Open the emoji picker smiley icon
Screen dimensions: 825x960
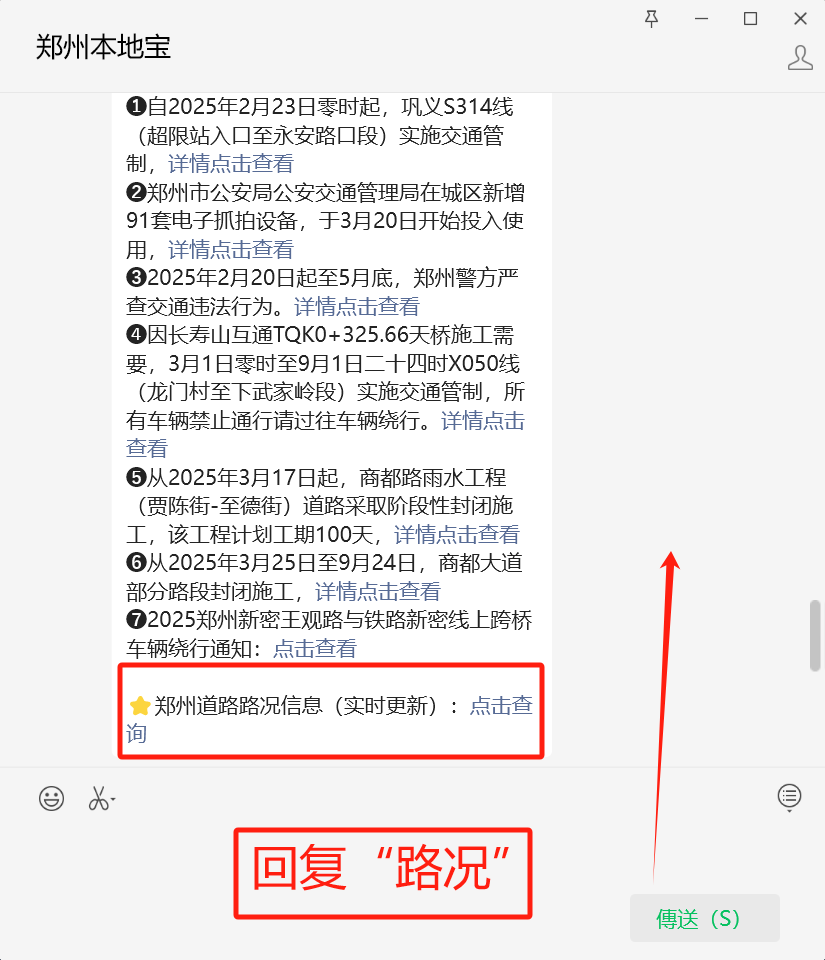click(x=51, y=798)
